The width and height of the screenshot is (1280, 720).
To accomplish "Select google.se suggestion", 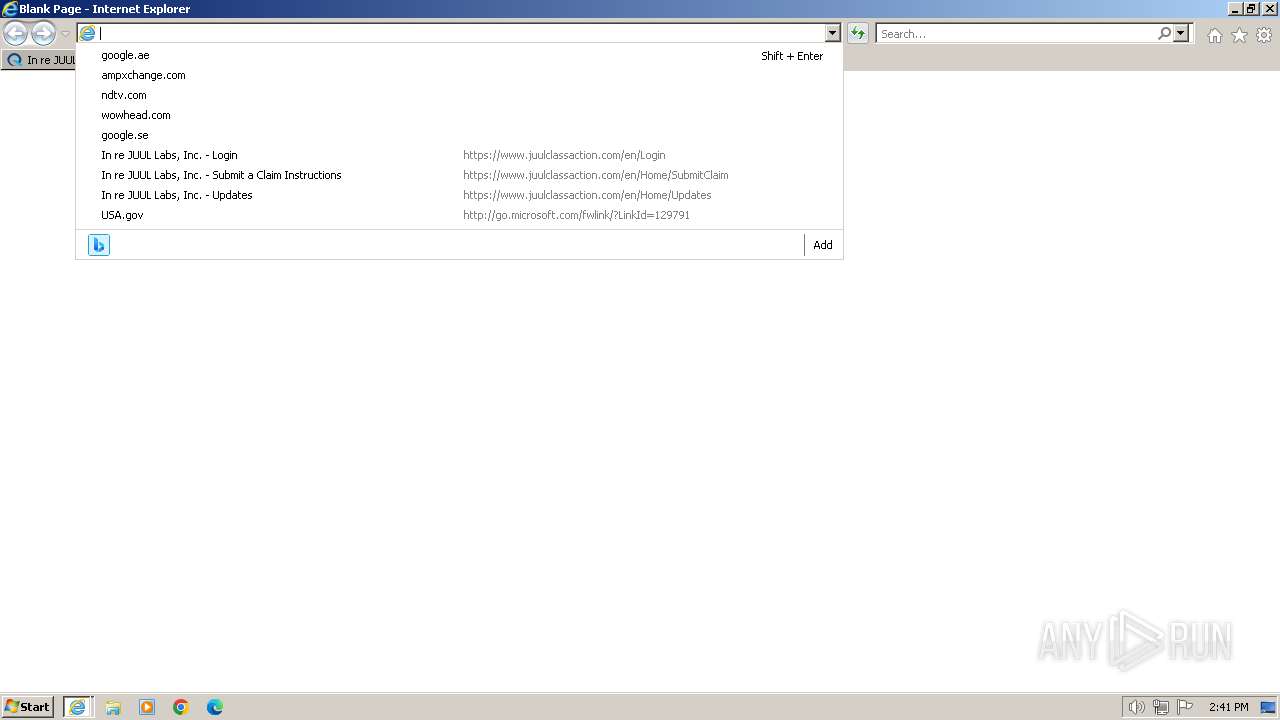I will point(459,135).
